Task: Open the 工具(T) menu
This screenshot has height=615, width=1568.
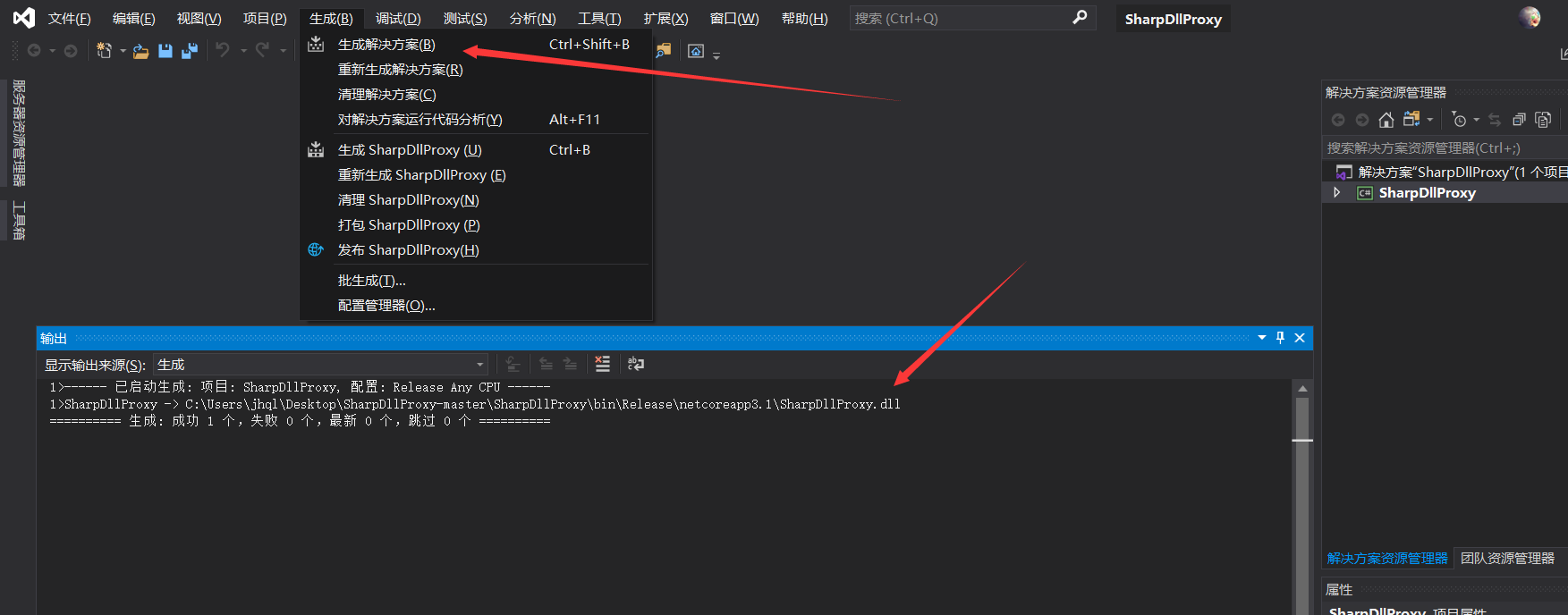Action: click(599, 19)
